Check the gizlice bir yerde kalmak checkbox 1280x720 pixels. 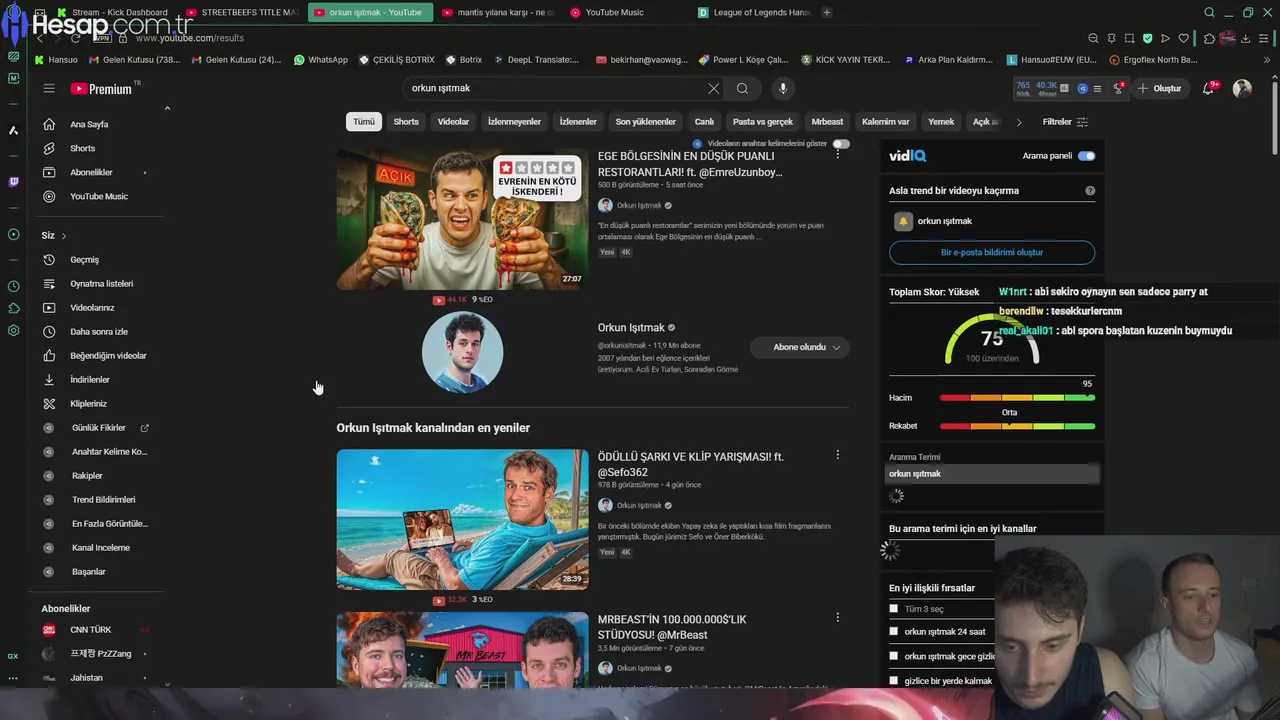click(893, 680)
